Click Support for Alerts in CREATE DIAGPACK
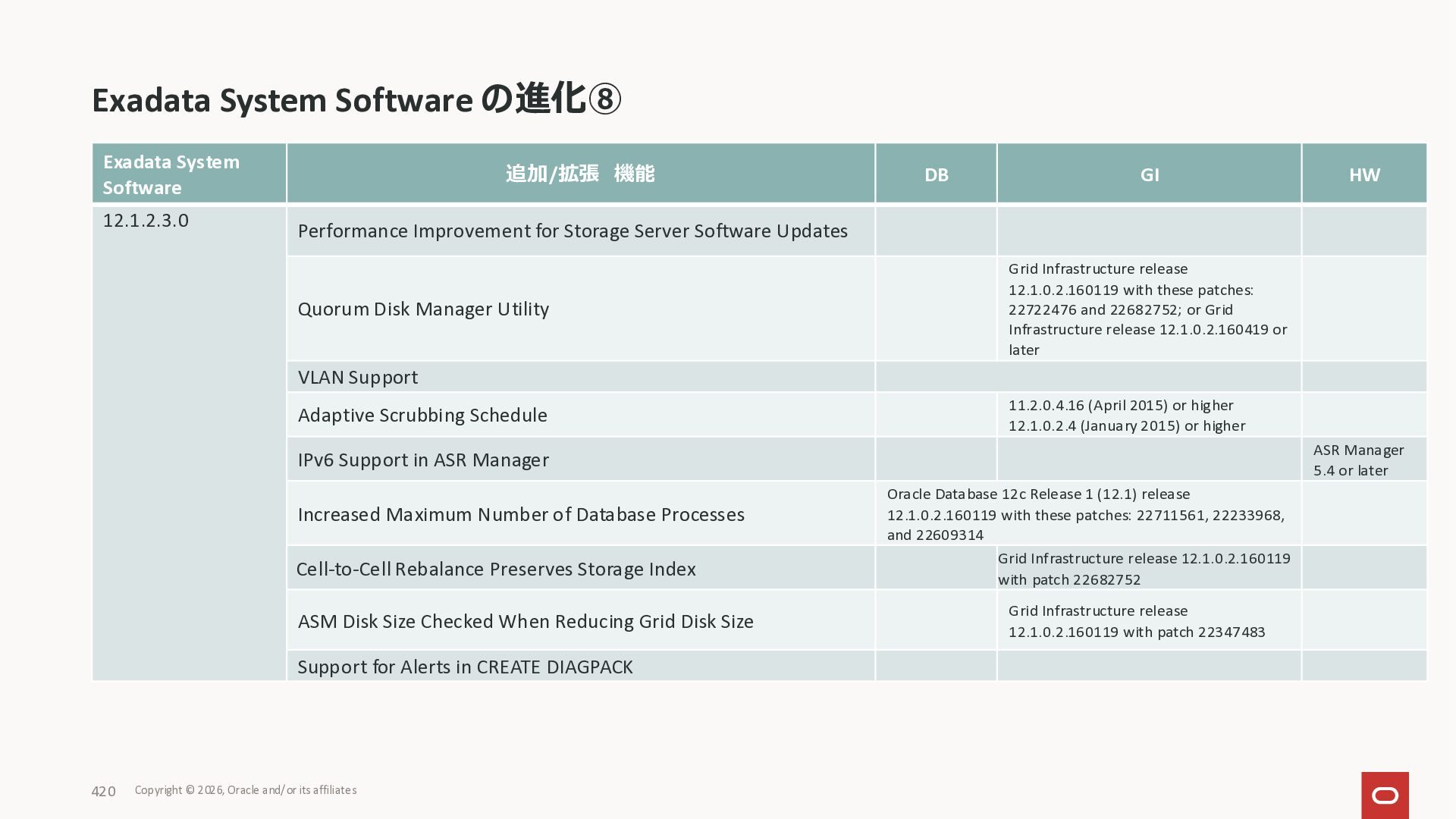The width and height of the screenshot is (1456, 819). pyautogui.click(x=465, y=667)
